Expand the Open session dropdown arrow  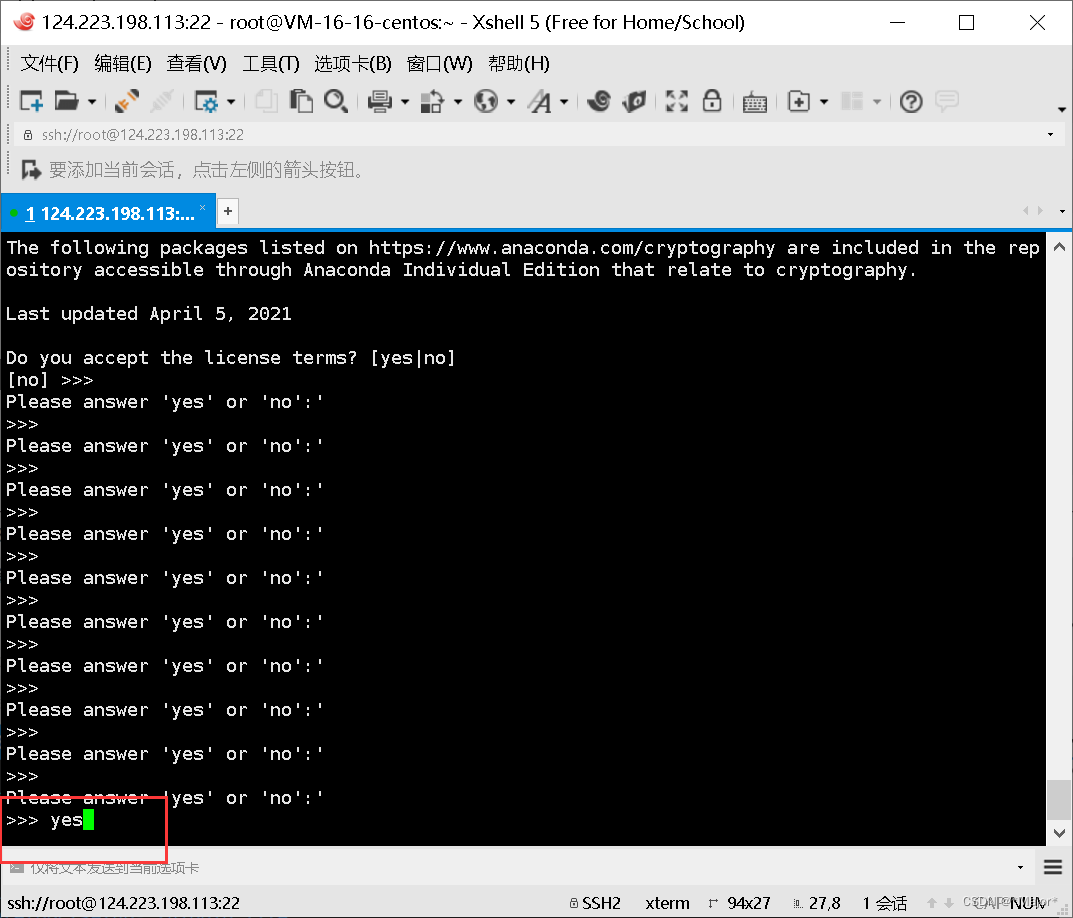92,102
